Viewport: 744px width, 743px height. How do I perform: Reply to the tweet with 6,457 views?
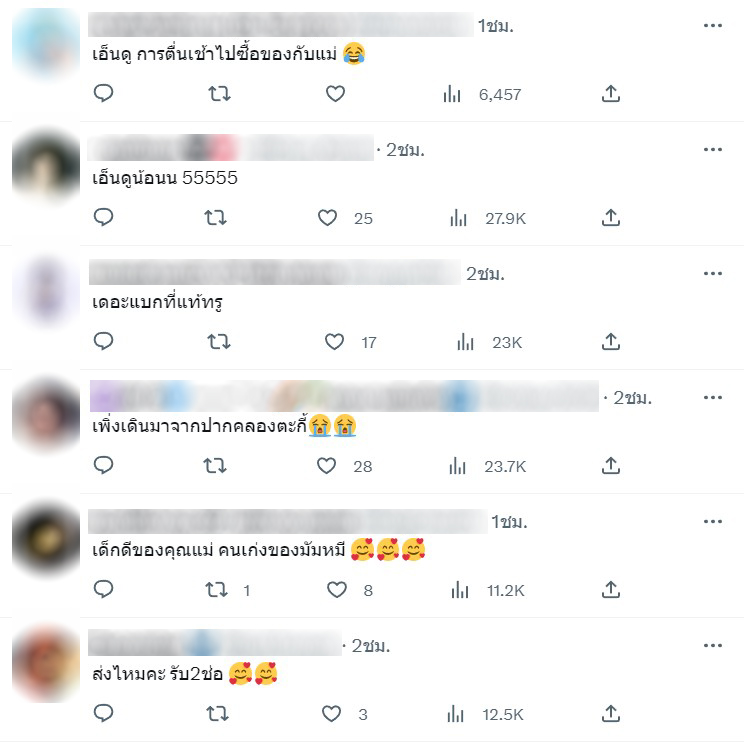103,93
